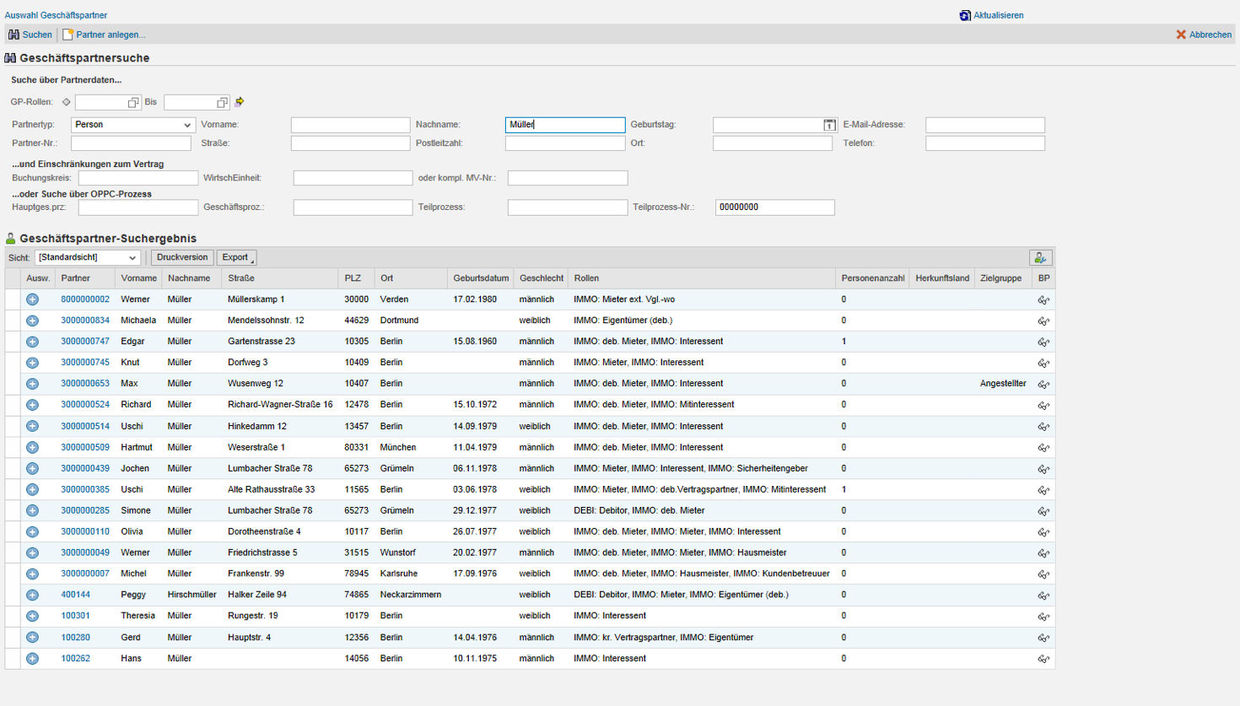Display Werner Müller using the glasses icon
Screen dimensions: 1240x706
[x=1043, y=299]
